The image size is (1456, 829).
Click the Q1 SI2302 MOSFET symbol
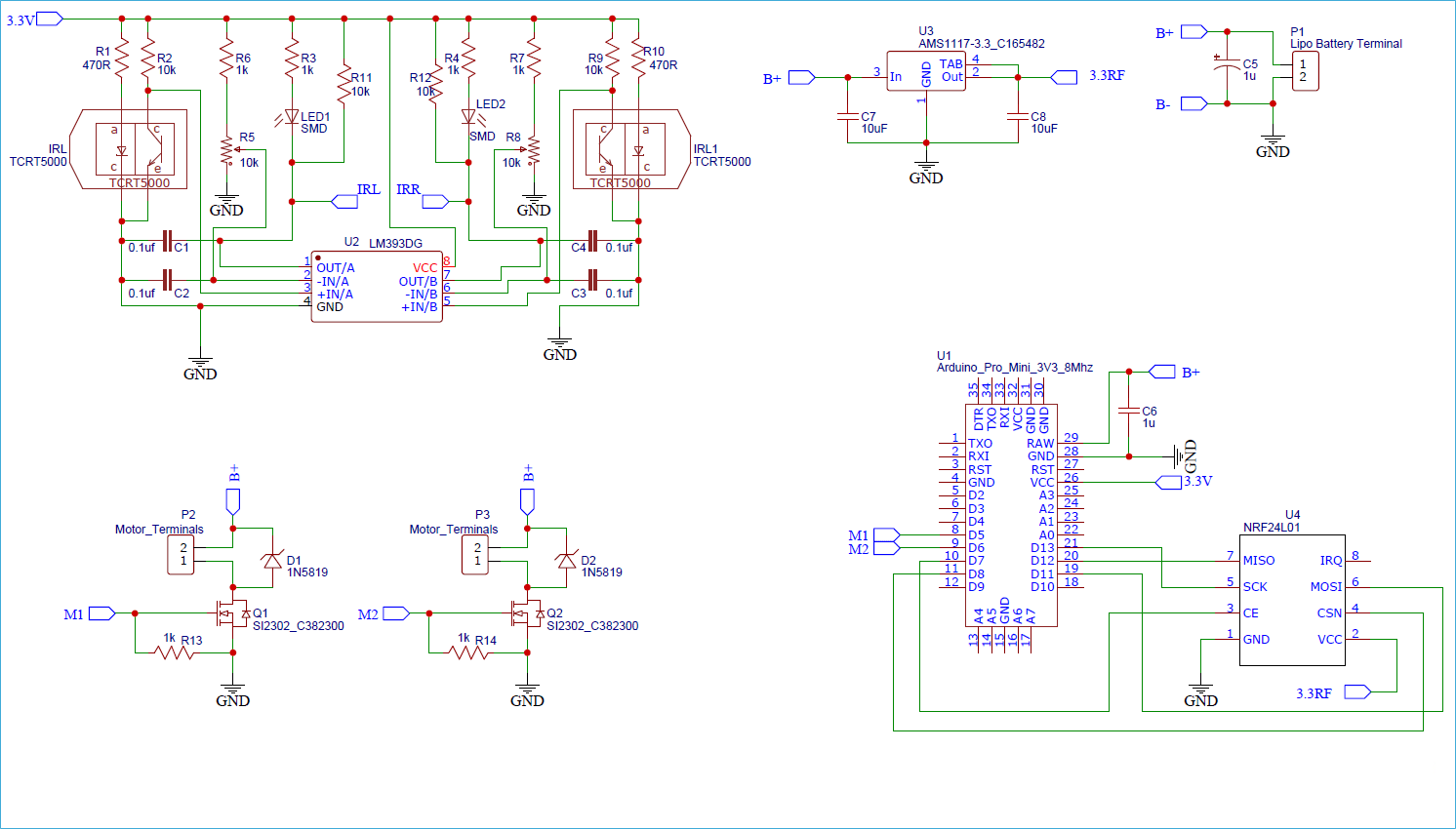point(233,613)
